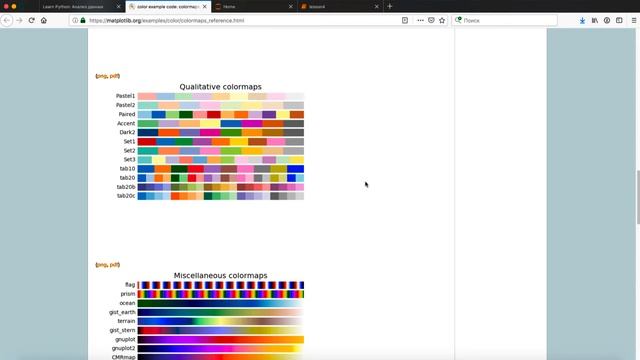Save page to Pocket
This screenshot has width=640, height=360.
(x=431, y=20)
